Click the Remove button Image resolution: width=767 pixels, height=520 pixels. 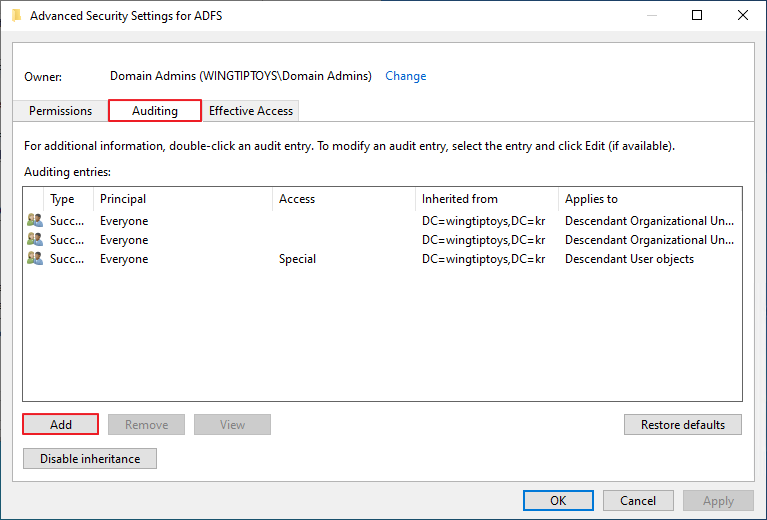(146, 425)
